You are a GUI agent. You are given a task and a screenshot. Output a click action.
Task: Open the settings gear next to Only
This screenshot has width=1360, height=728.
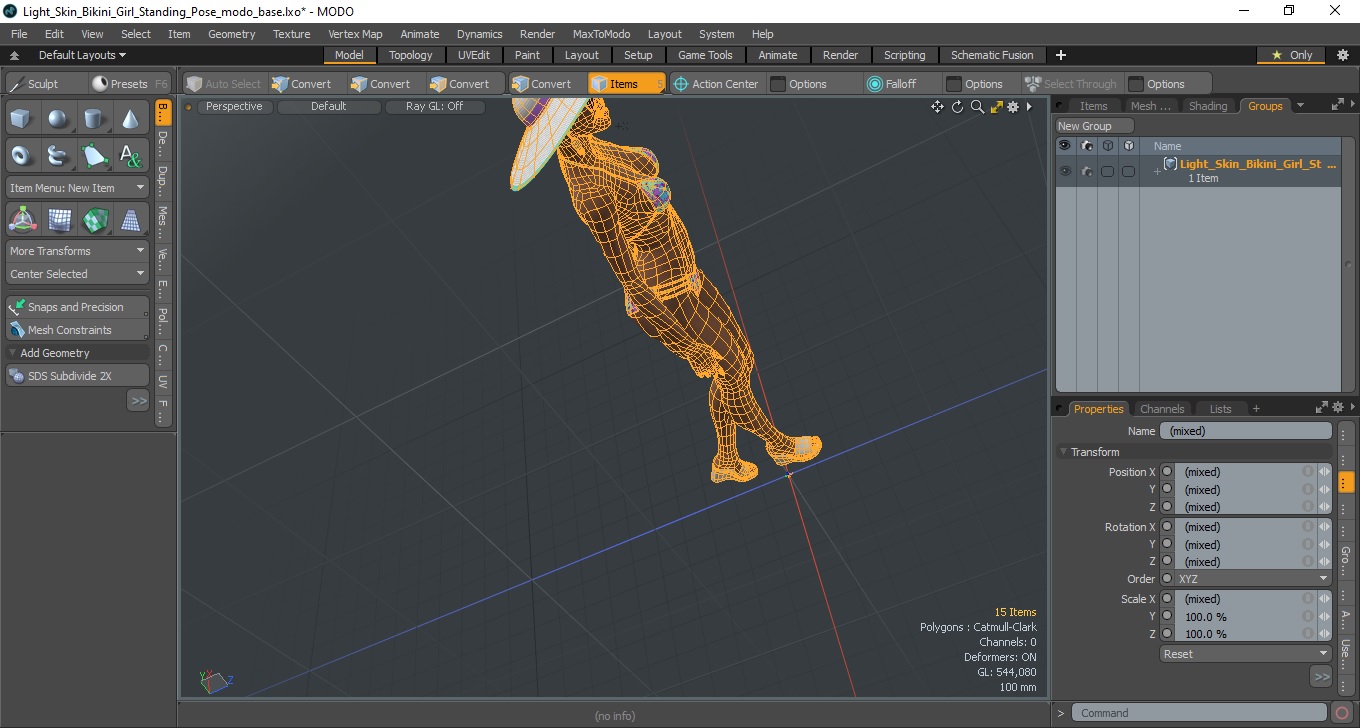1342,55
